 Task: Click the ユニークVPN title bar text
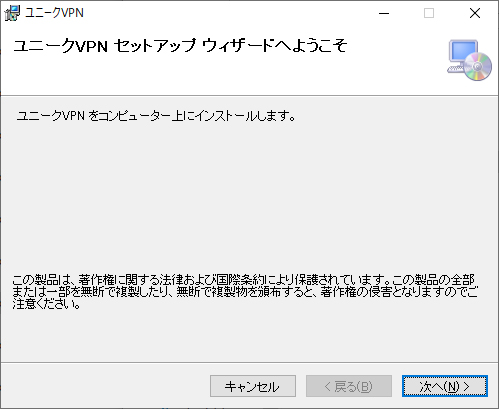(55, 13)
